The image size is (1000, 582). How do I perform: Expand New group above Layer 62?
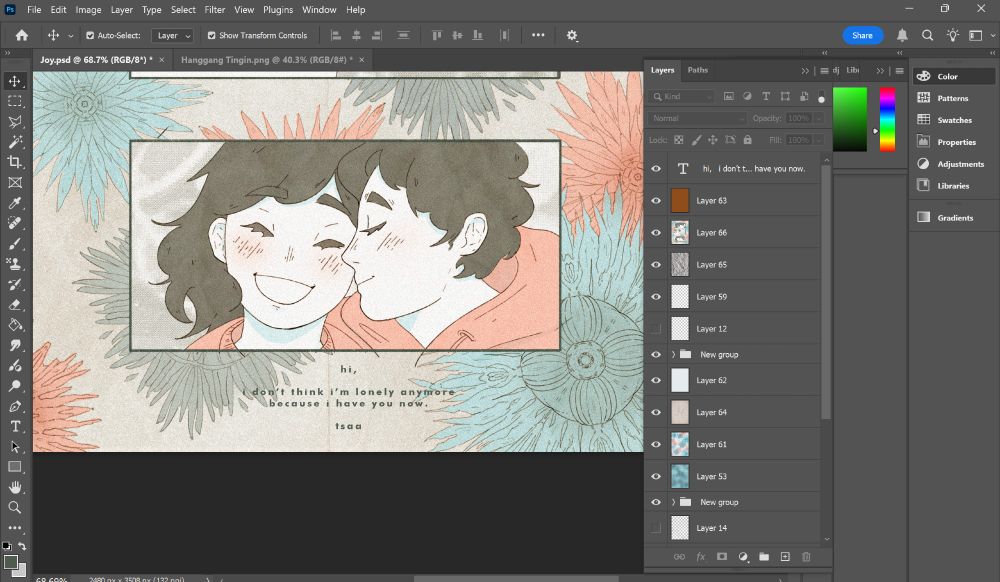tap(673, 354)
